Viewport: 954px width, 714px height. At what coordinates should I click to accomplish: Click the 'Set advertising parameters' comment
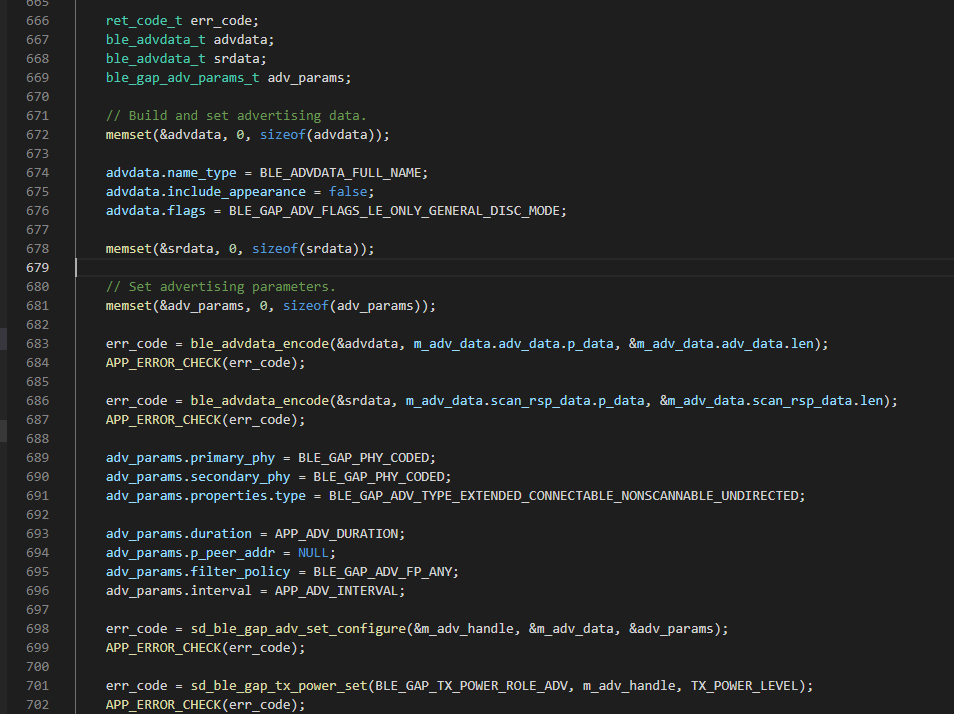pyautogui.click(x=220, y=287)
